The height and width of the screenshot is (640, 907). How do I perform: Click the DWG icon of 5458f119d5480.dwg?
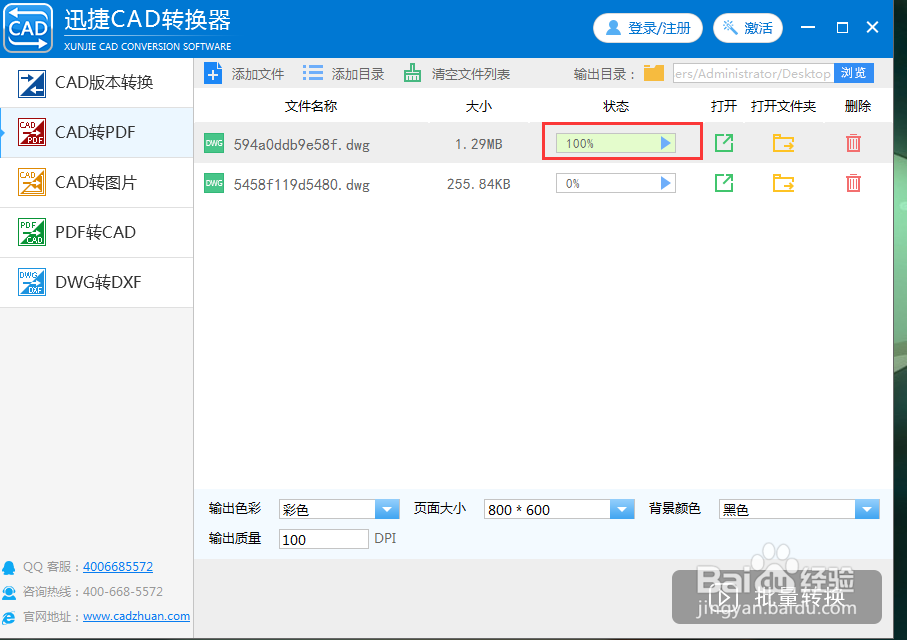click(214, 183)
